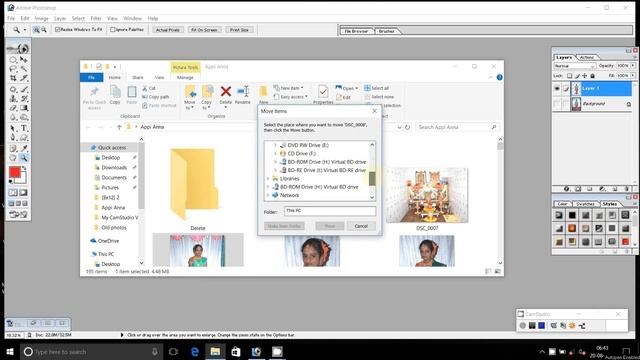Viewport: 640px width, 360px height.
Task: Select the Hand tool
Action: tap(13, 158)
